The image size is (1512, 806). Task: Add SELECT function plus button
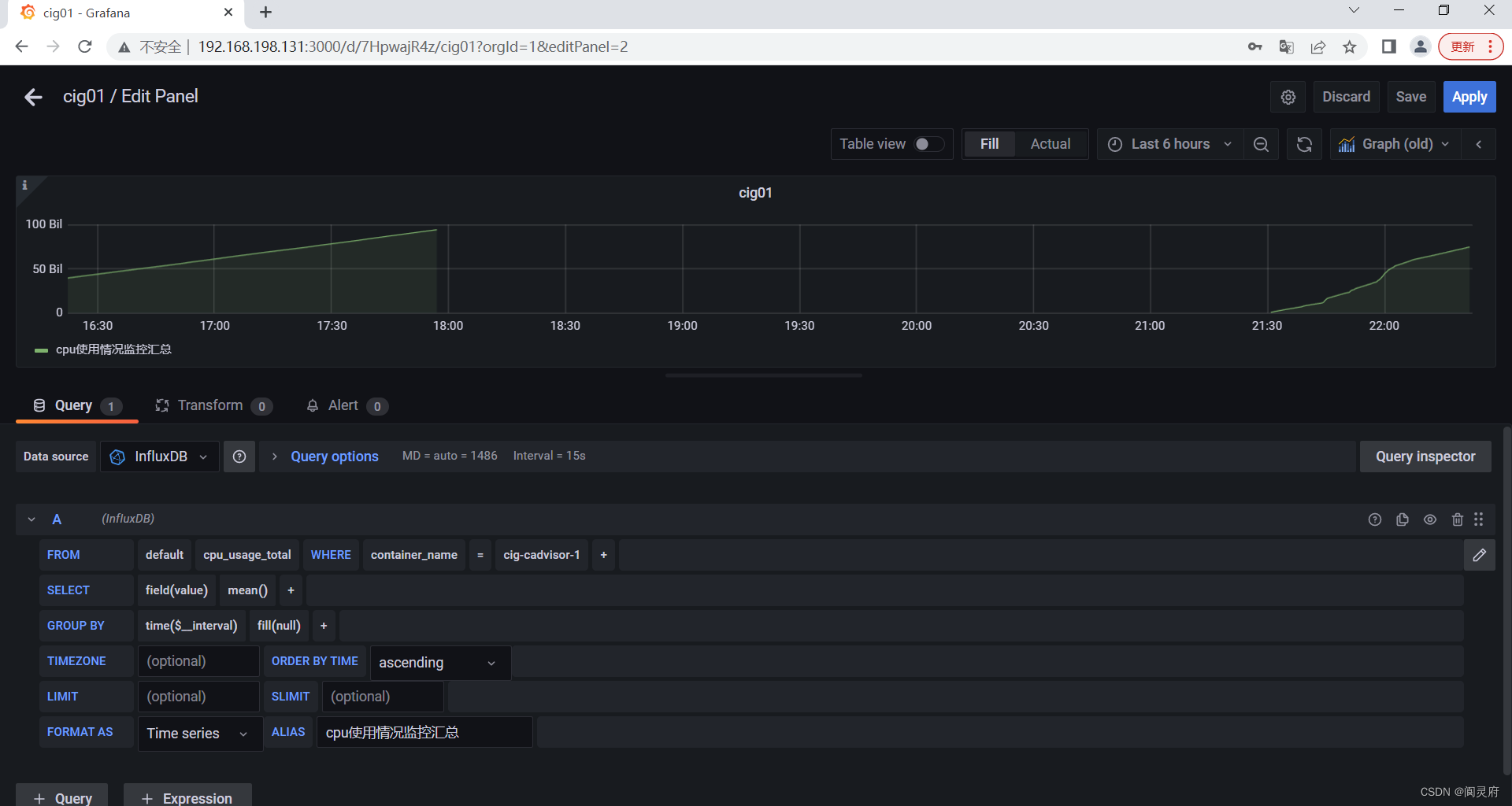point(291,590)
